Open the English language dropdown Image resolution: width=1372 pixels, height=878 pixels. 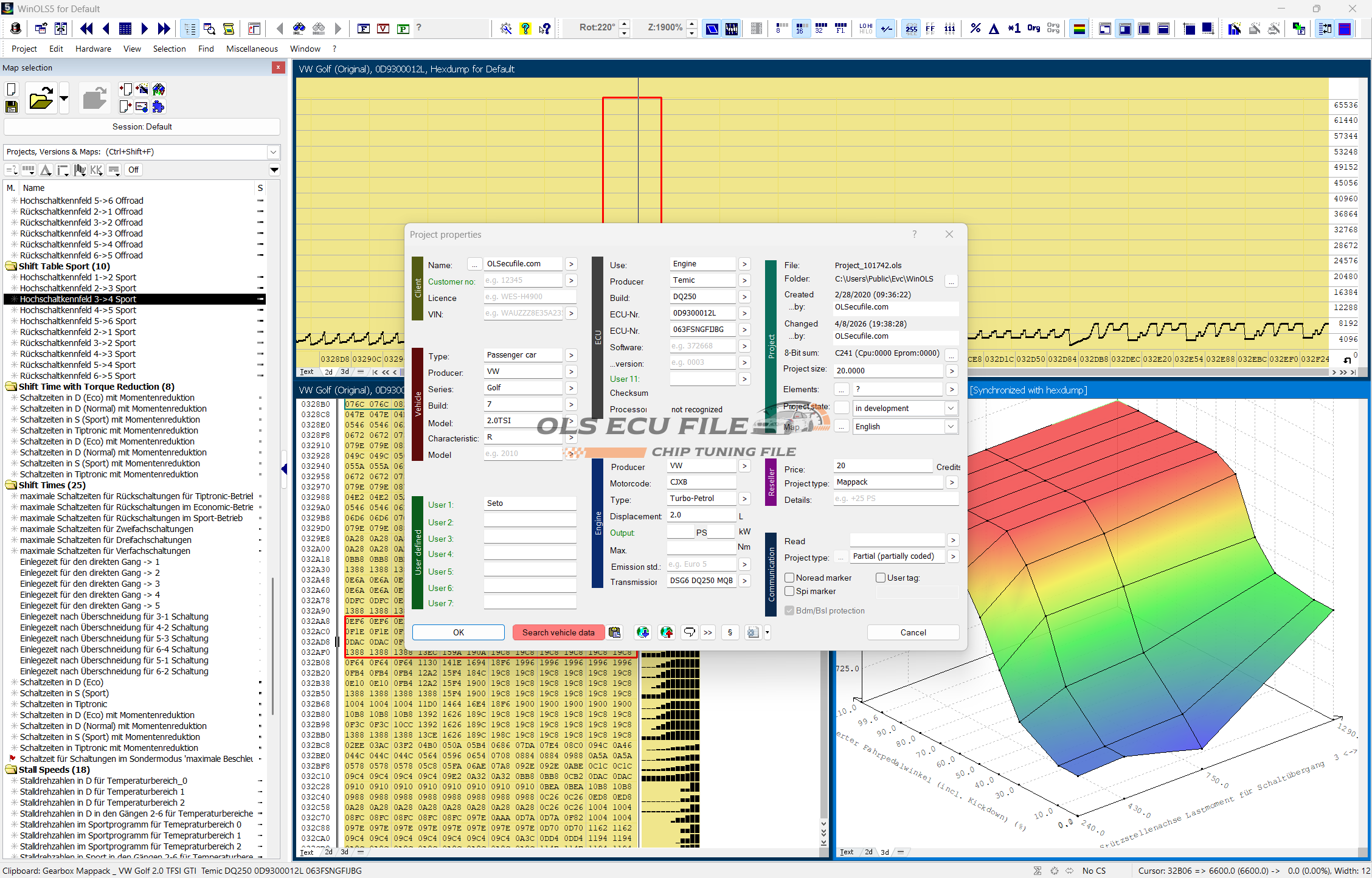pyautogui.click(x=951, y=427)
